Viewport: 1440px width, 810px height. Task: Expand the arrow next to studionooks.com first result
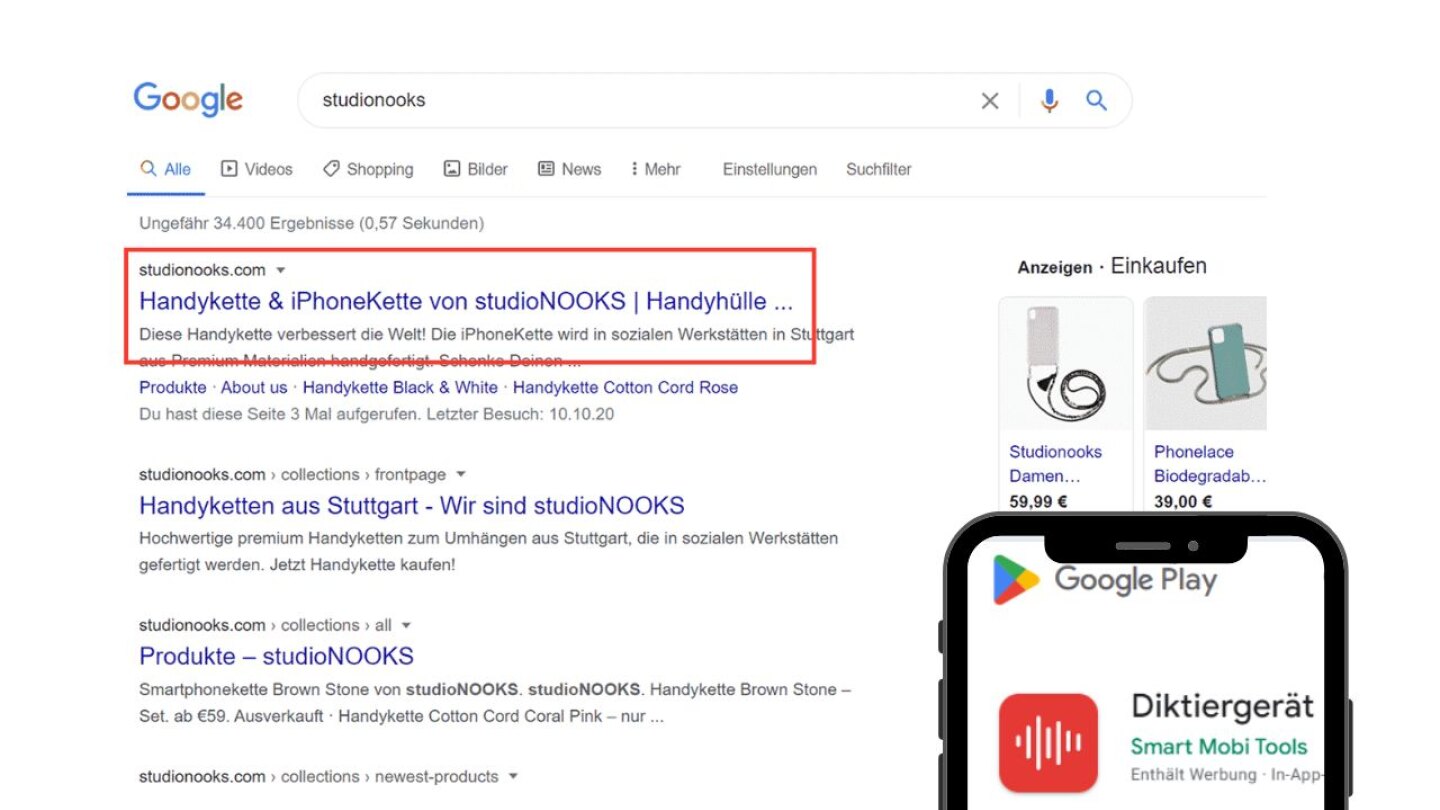click(x=281, y=270)
